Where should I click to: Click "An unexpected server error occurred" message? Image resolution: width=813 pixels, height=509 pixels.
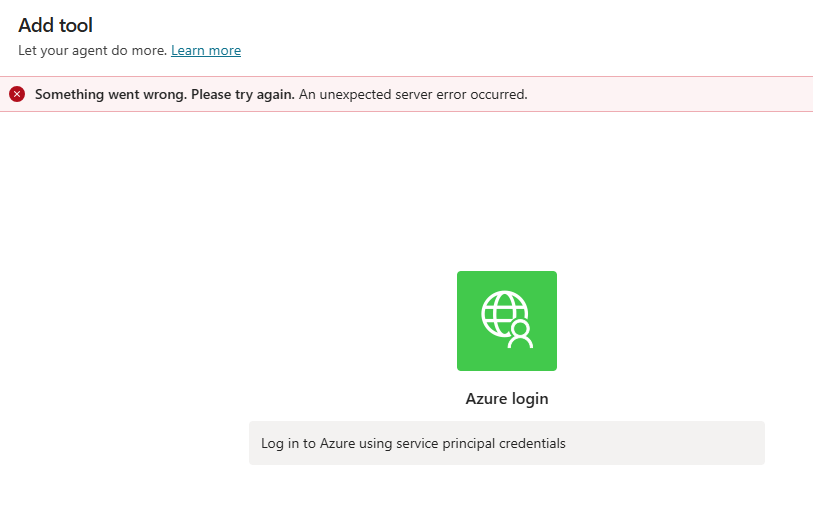(413, 94)
